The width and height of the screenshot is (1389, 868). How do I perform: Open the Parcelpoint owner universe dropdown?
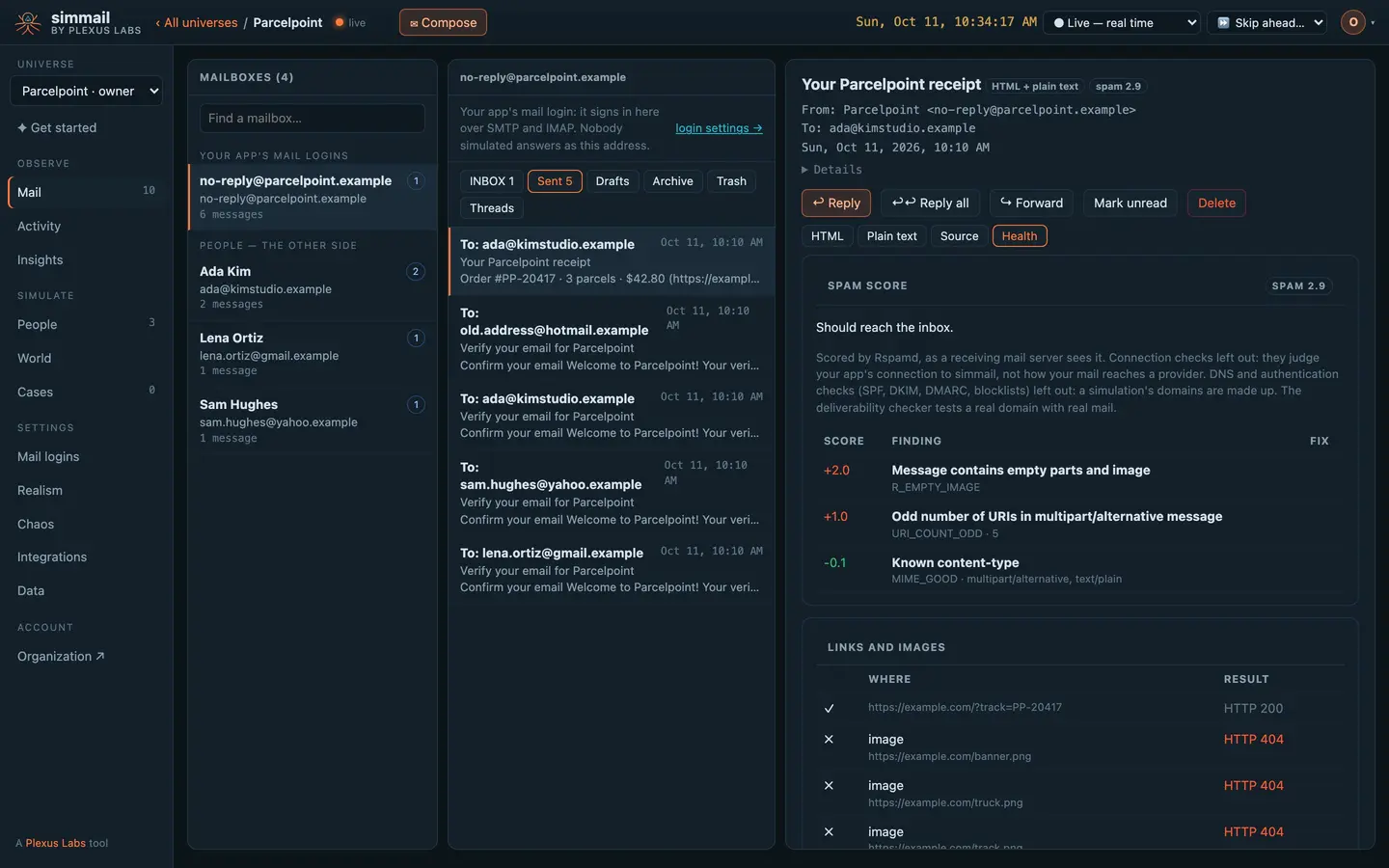click(x=87, y=91)
